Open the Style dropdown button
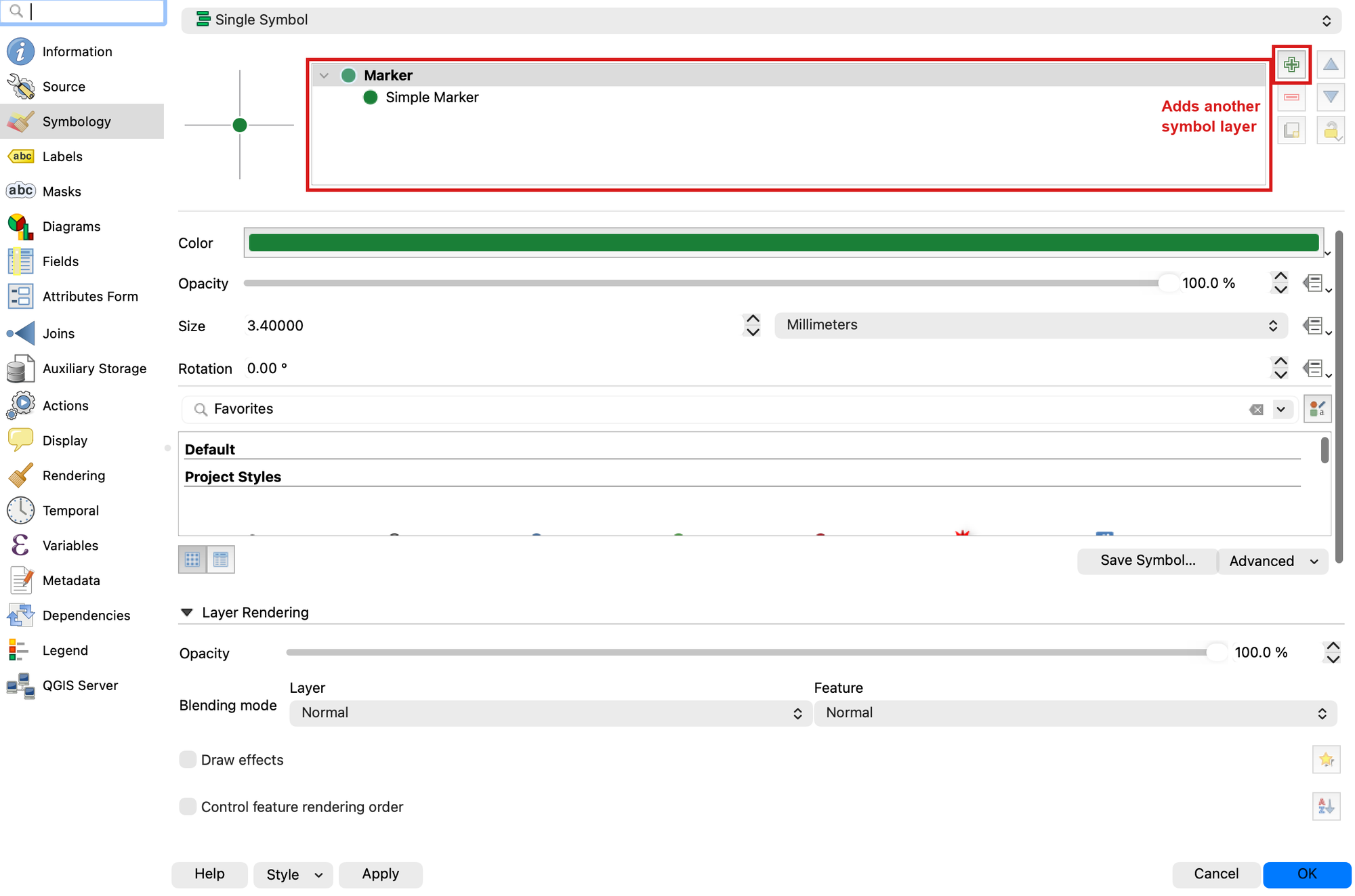The width and height of the screenshot is (1355, 896). click(x=293, y=875)
